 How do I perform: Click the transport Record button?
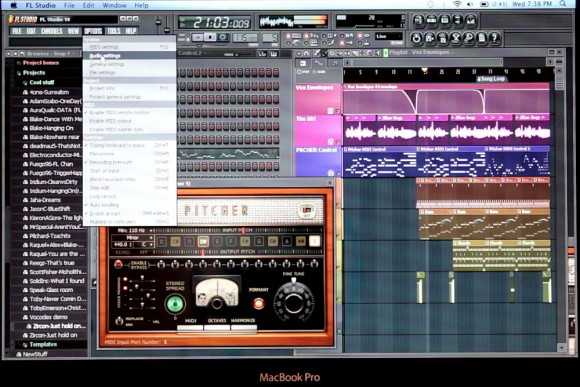tap(222, 37)
